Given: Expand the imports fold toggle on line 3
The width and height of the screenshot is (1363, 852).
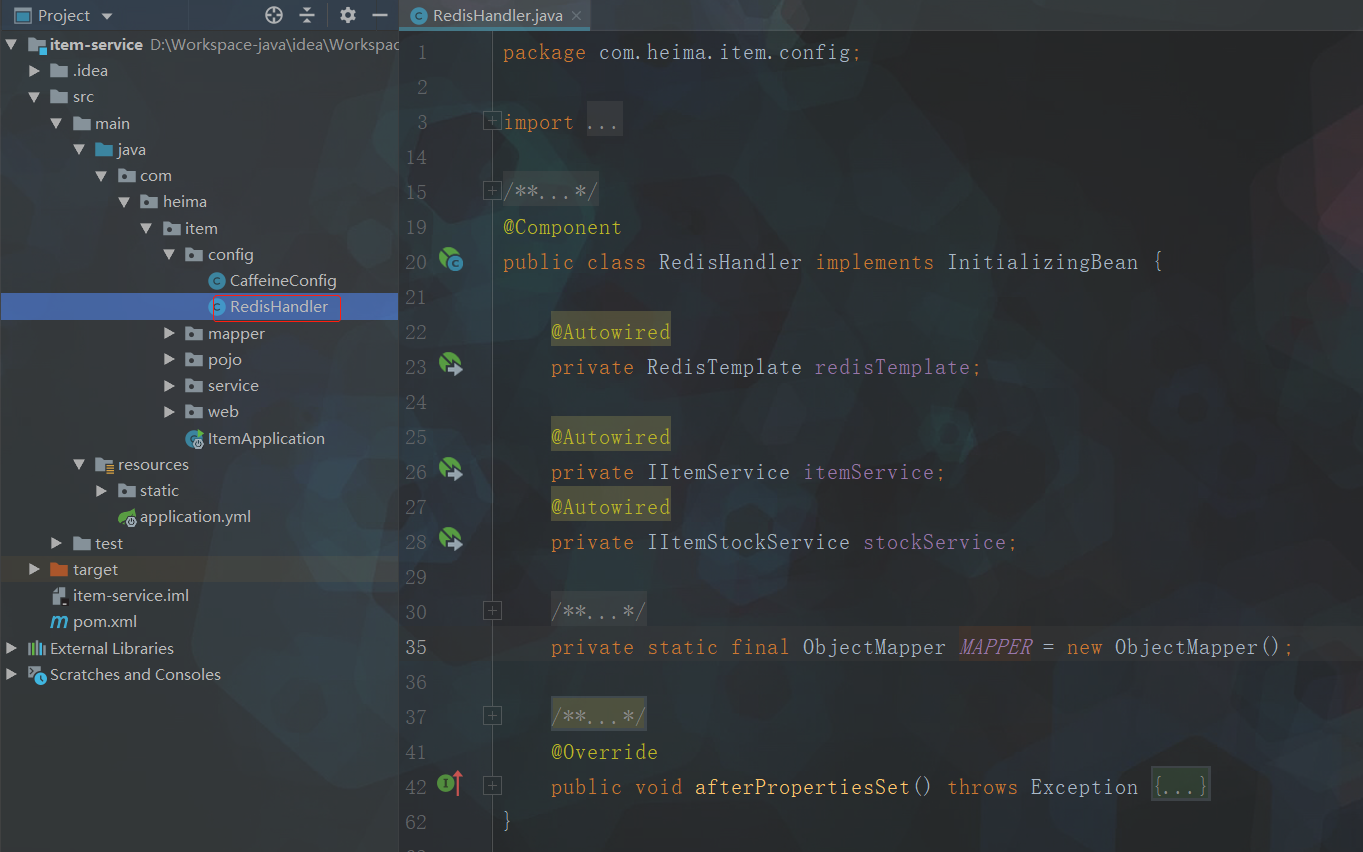Looking at the screenshot, I should (491, 121).
